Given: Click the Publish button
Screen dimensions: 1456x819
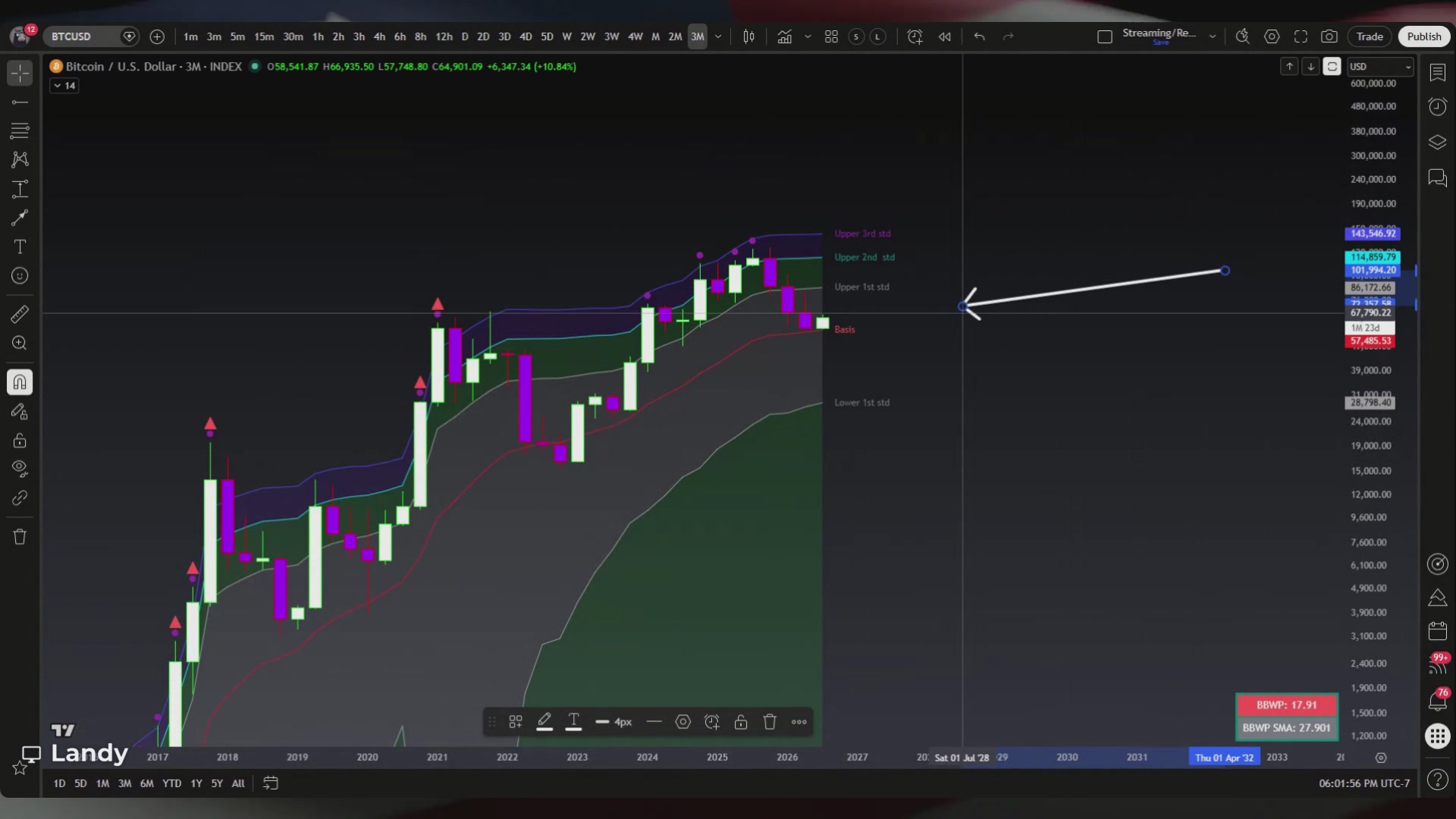Looking at the screenshot, I should 1424,36.
